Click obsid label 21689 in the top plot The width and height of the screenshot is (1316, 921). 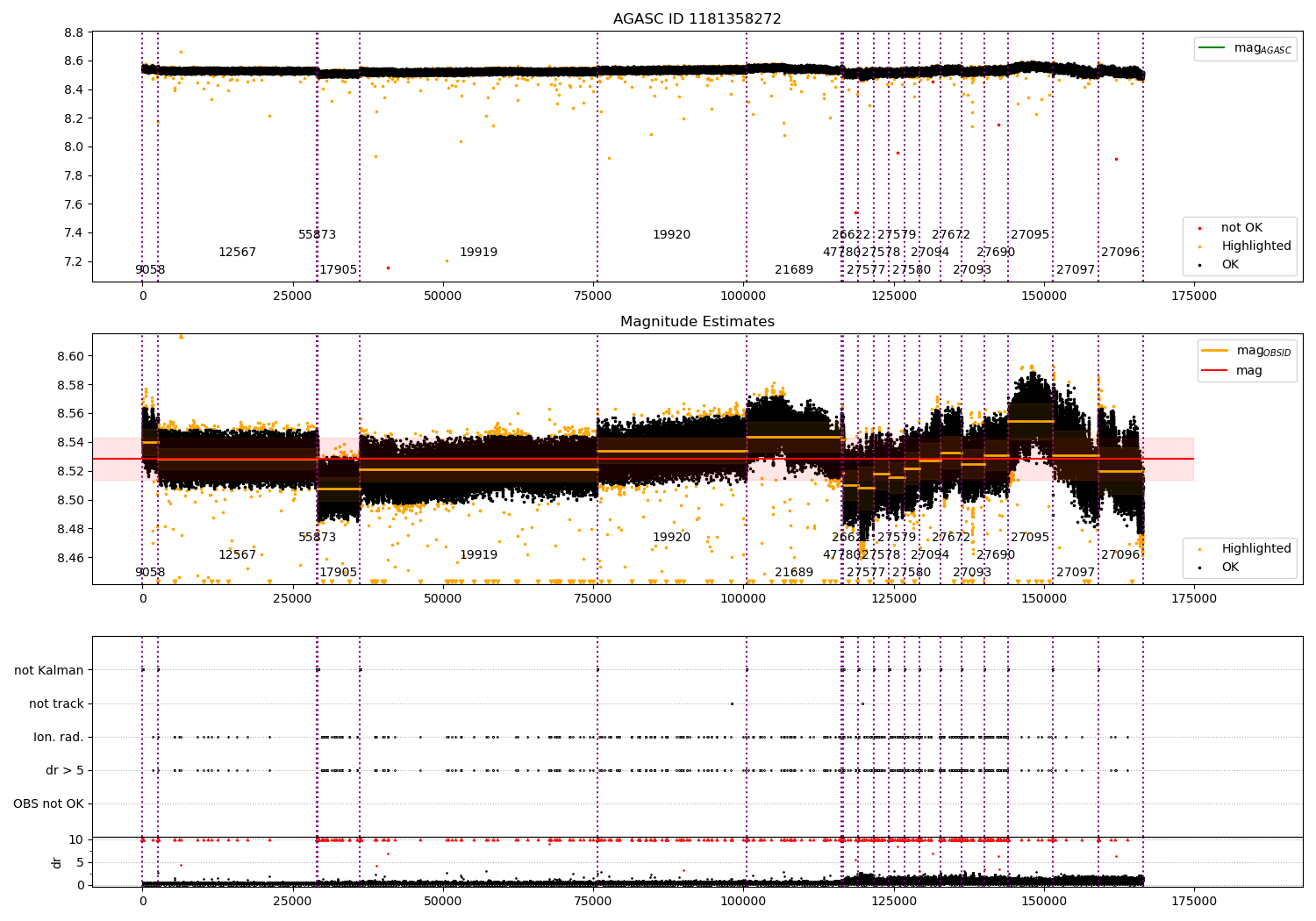point(794,270)
